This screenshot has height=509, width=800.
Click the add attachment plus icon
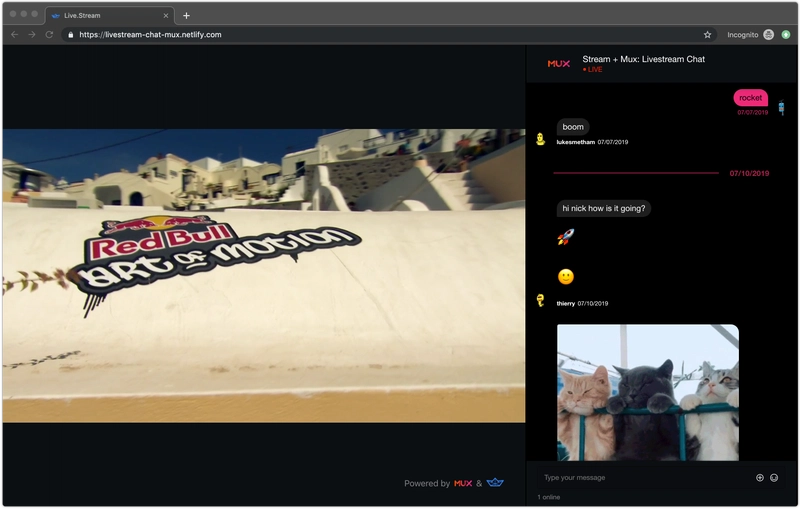pos(760,478)
